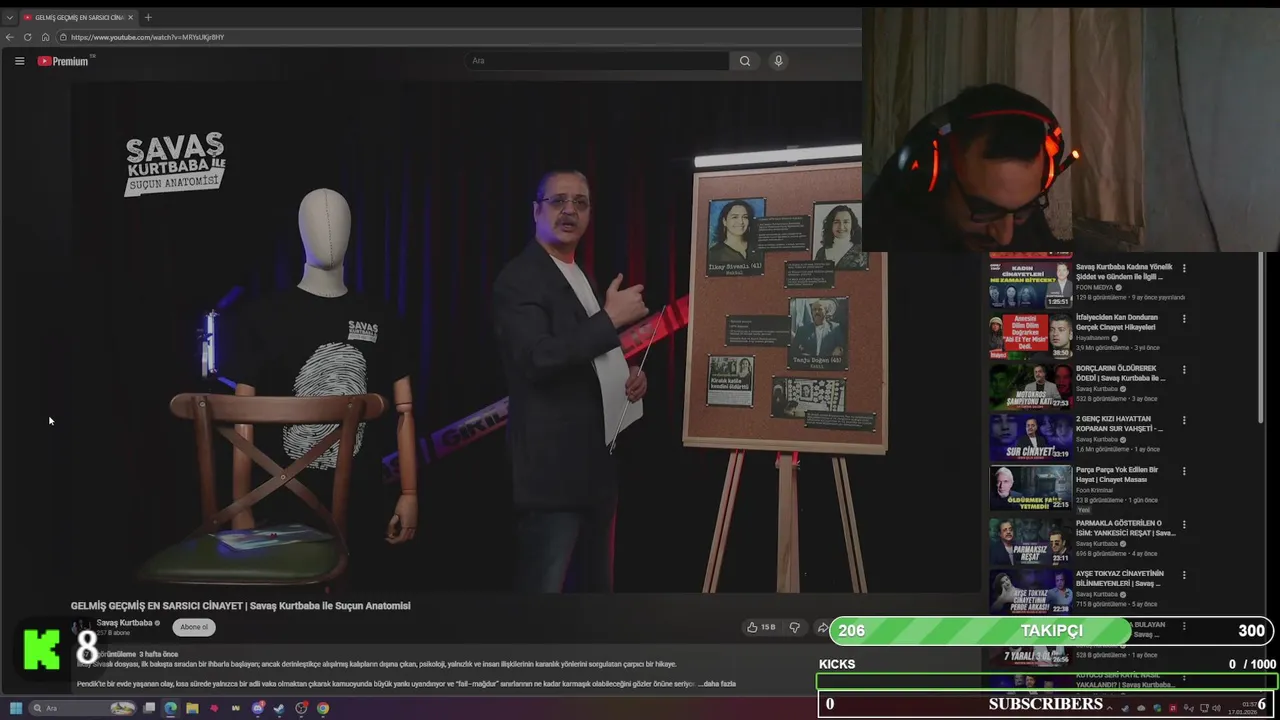Open 'İtfaiyeciden Kan Donduran Gerçek Cinayet' title
Viewport: 1280px width, 720px height.
click(x=1117, y=322)
